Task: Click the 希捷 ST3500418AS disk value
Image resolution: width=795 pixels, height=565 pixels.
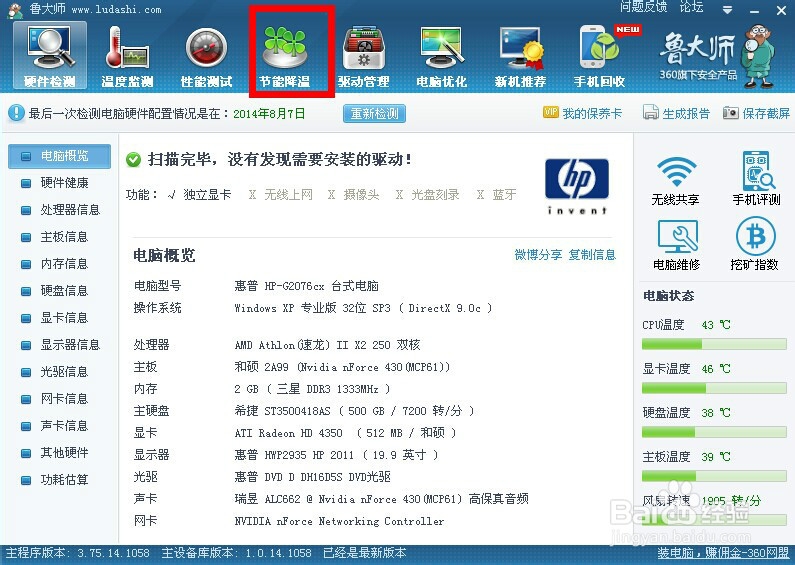Action: [x=354, y=411]
